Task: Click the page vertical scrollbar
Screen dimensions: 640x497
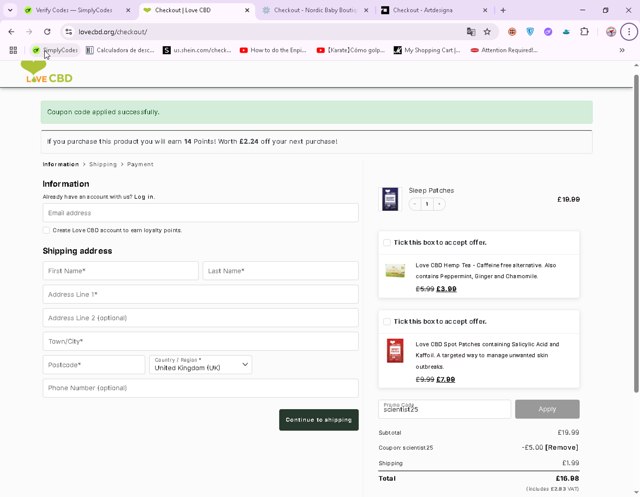Action: pyautogui.click(x=636, y=234)
